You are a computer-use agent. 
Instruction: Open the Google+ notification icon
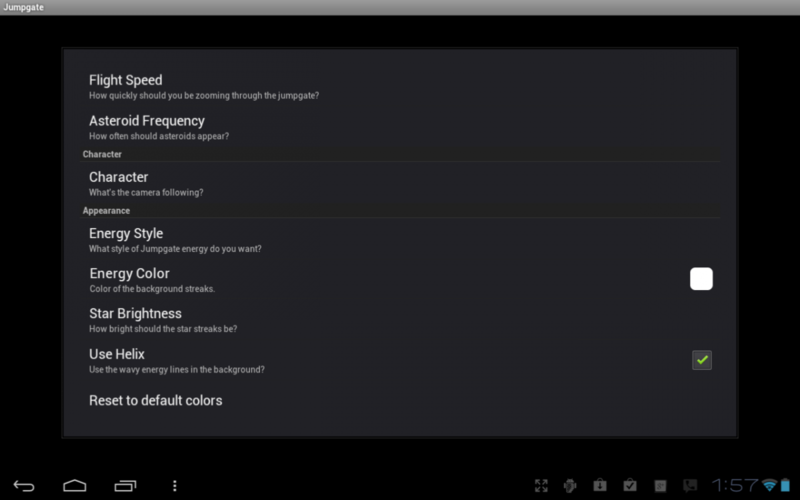660,486
